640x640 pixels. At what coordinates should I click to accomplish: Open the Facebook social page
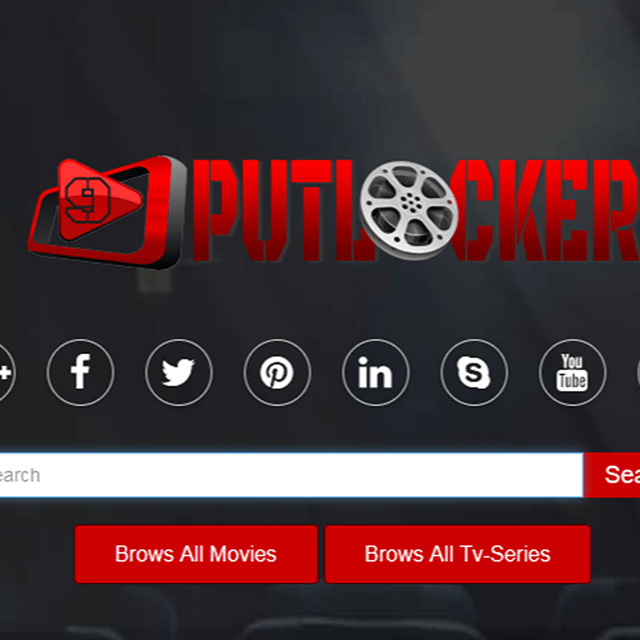pyautogui.click(x=80, y=373)
